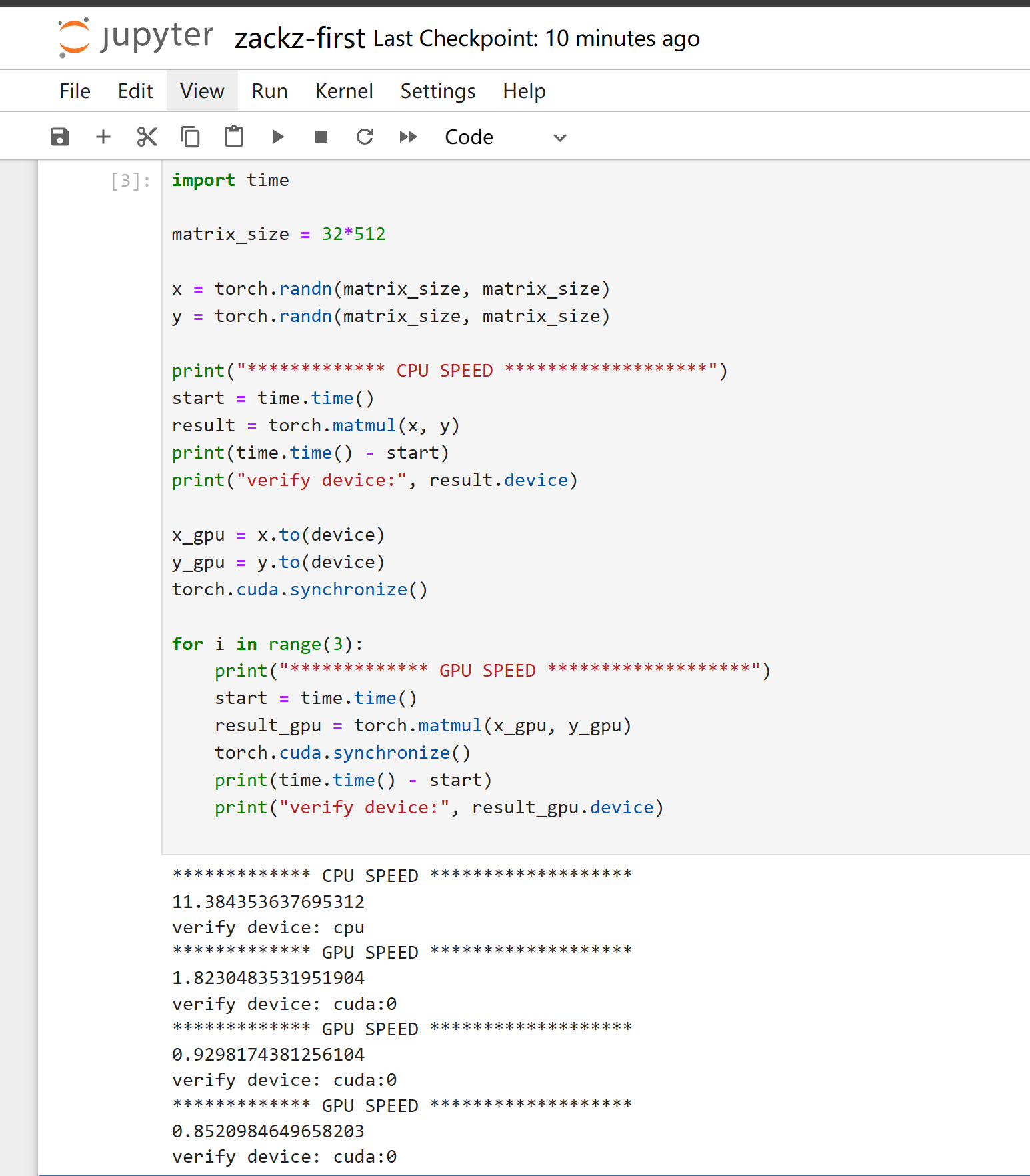Click the Jupyter logo
This screenshot has height=1176, width=1030.
click(x=136, y=37)
